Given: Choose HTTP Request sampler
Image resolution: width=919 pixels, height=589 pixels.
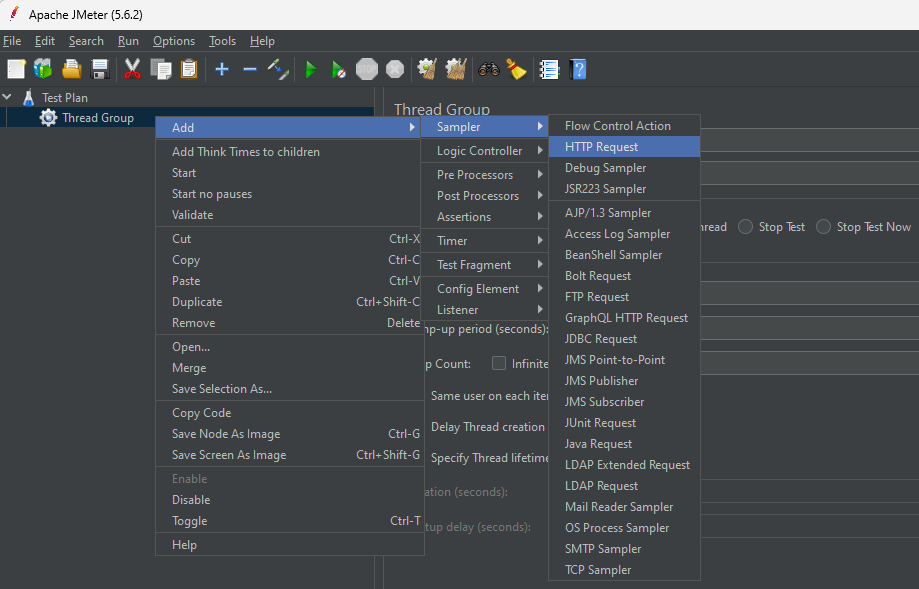Looking at the screenshot, I should pyautogui.click(x=624, y=147).
